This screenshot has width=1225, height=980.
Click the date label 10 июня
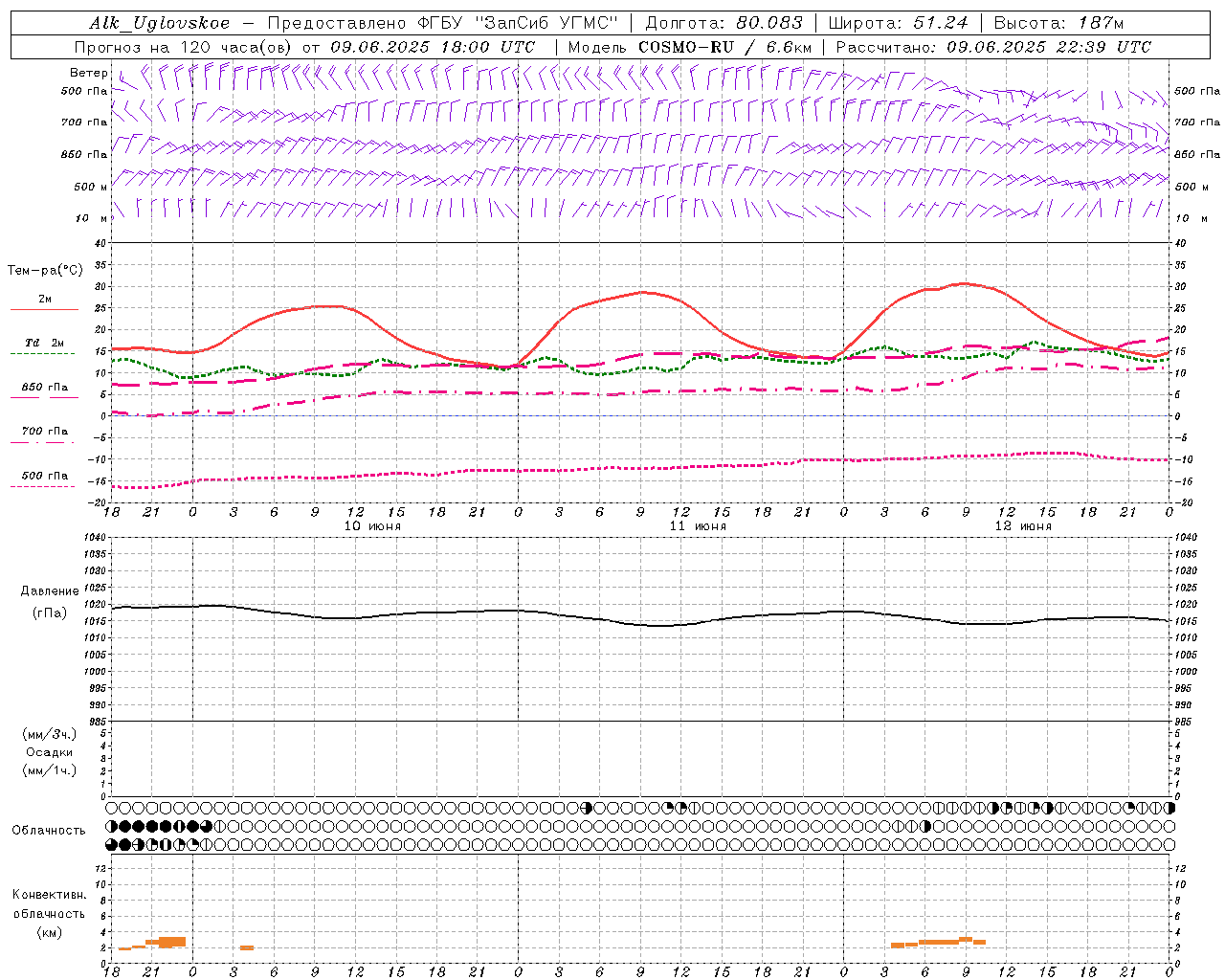(372, 526)
